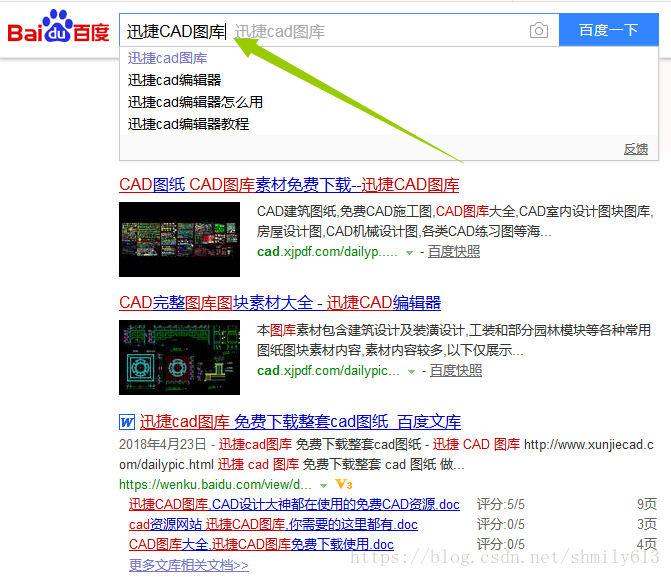Expand dropdown arrow after wenku.baidu.com URL
671x577 pixels.
324,485
